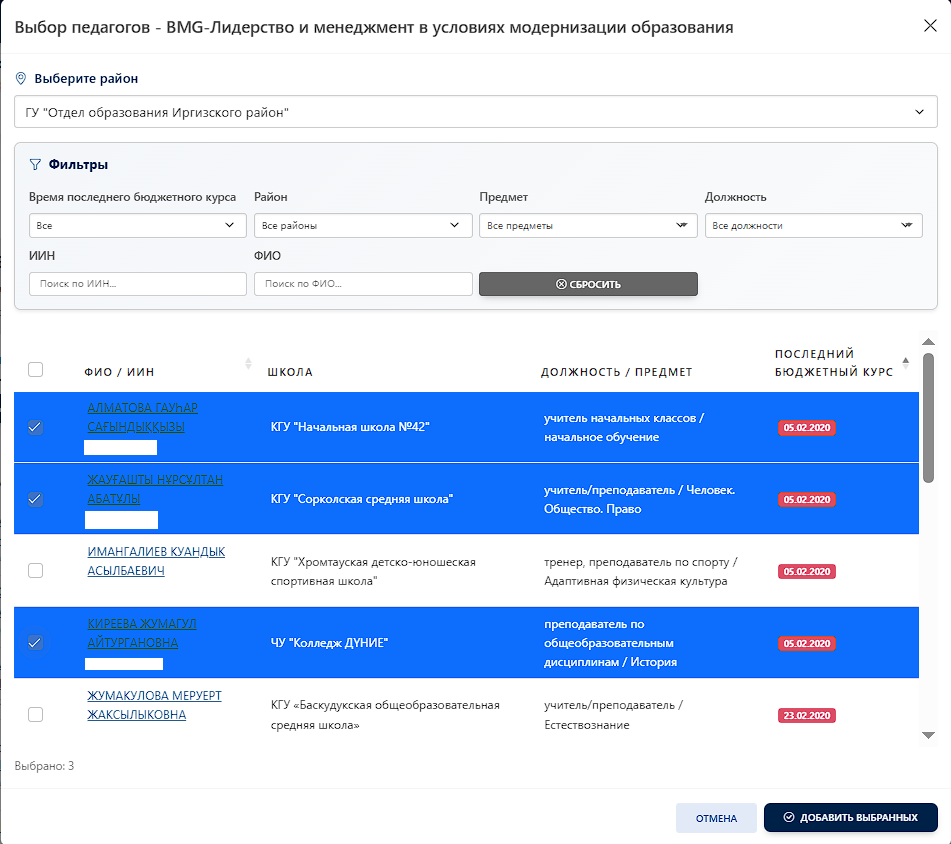The image size is (951, 844).
Task: Click the scrollbar down arrow of the table
Action: (x=927, y=735)
